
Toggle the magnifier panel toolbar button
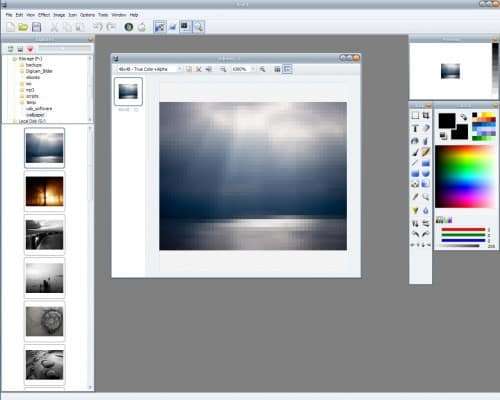coord(198,27)
